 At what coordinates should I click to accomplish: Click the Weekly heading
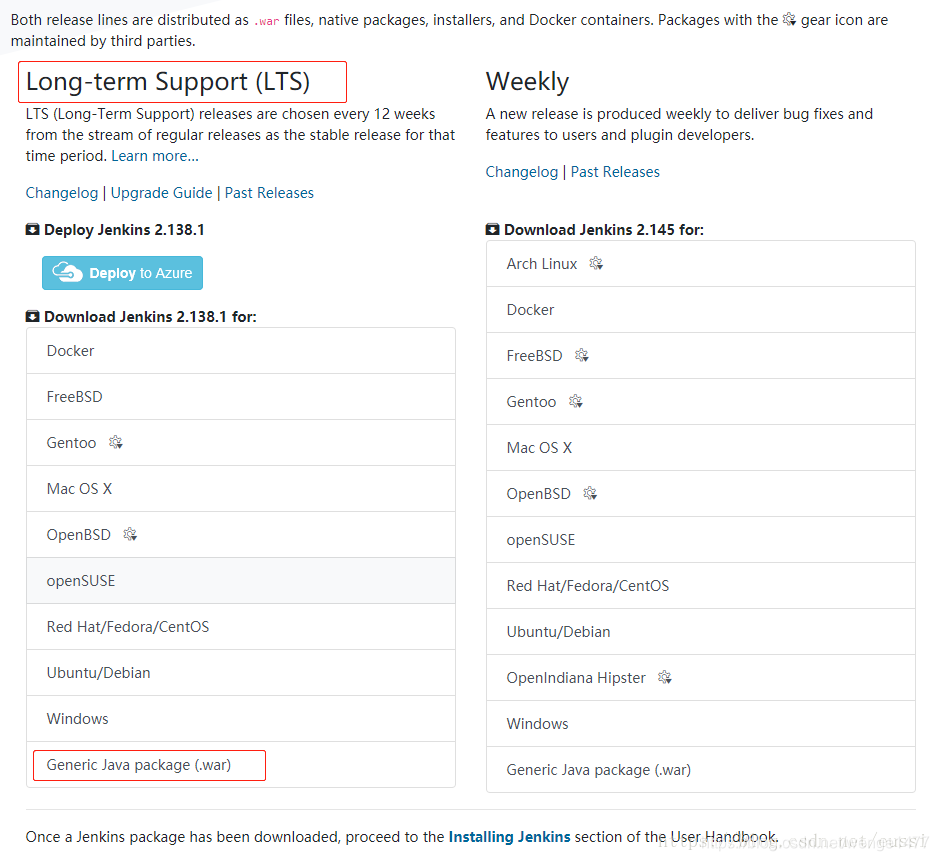[x=527, y=81]
